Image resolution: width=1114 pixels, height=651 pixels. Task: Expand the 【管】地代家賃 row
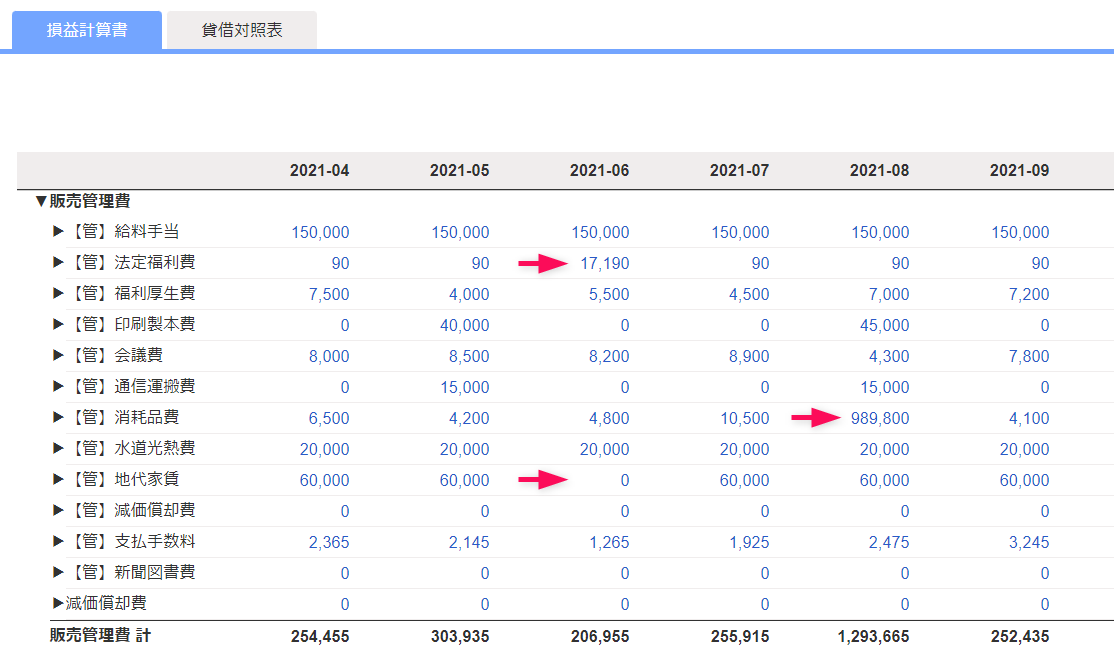[58, 480]
